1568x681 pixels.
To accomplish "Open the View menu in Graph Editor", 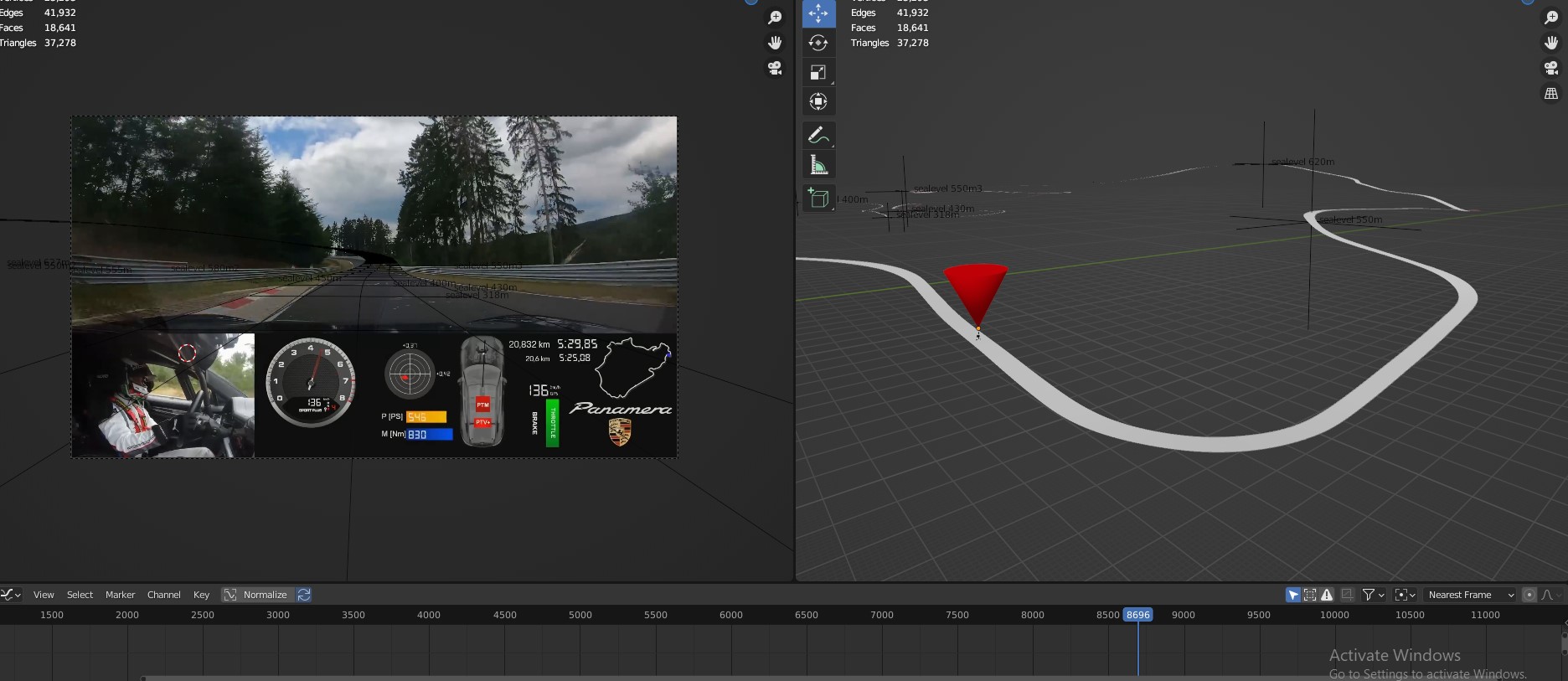I will click(44, 595).
